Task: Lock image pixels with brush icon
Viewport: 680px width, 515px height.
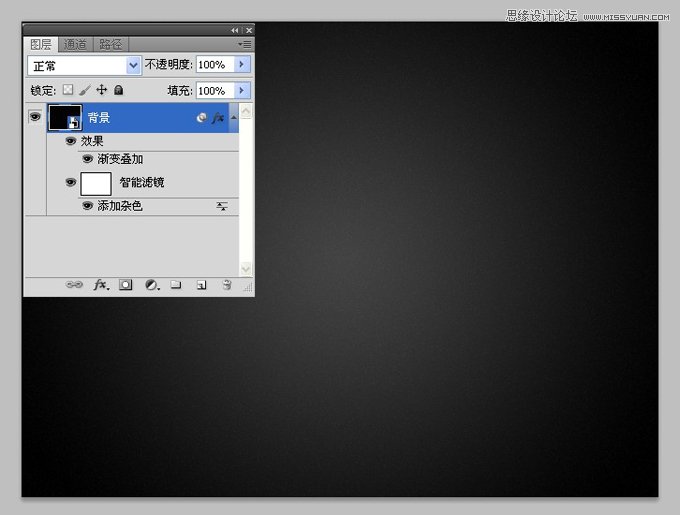Action: (x=85, y=90)
